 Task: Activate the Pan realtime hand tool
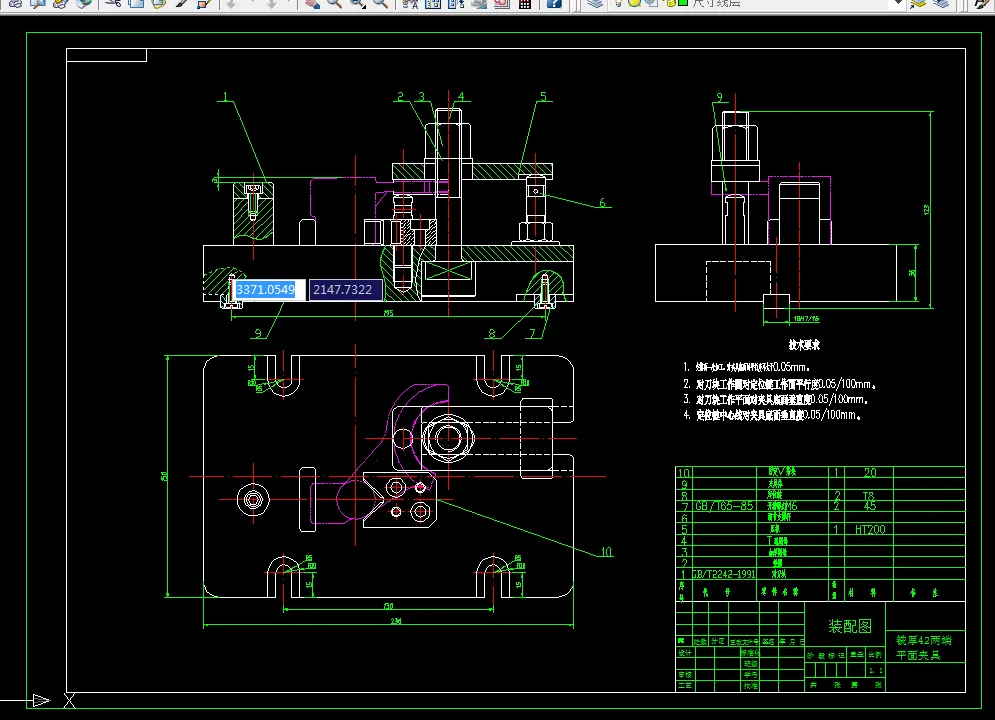(x=311, y=4)
